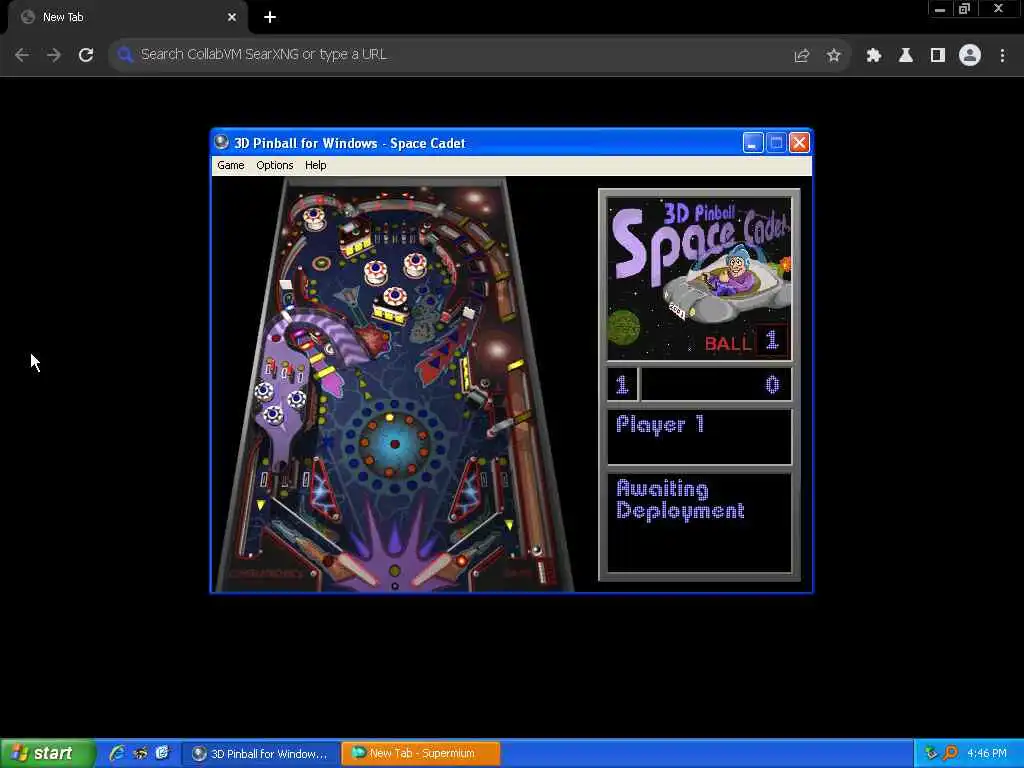Open the browser profile avatar
The height and width of the screenshot is (768, 1024).
[x=970, y=56]
